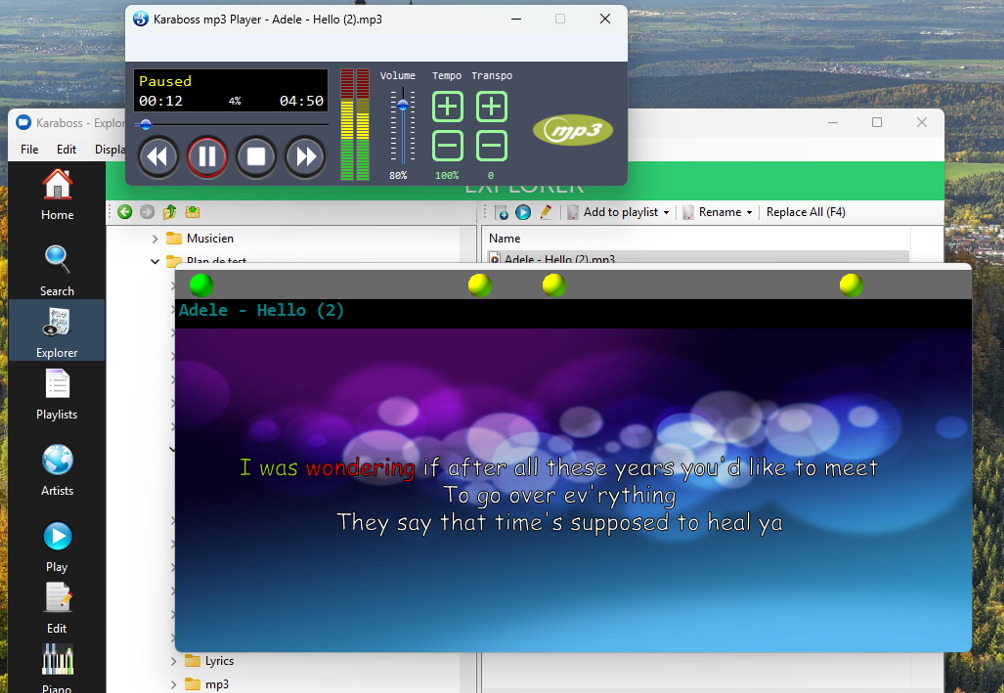Select the Musicien tree label

click(x=210, y=238)
